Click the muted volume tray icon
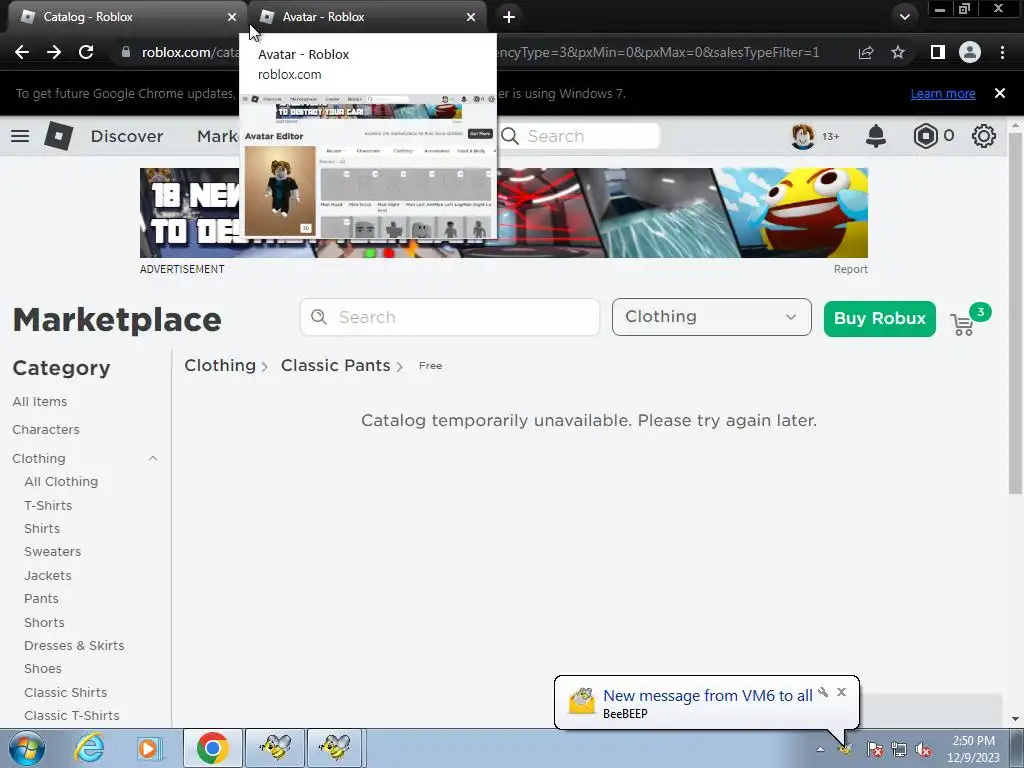Viewport: 1024px width, 768px height. click(x=923, y=750)
